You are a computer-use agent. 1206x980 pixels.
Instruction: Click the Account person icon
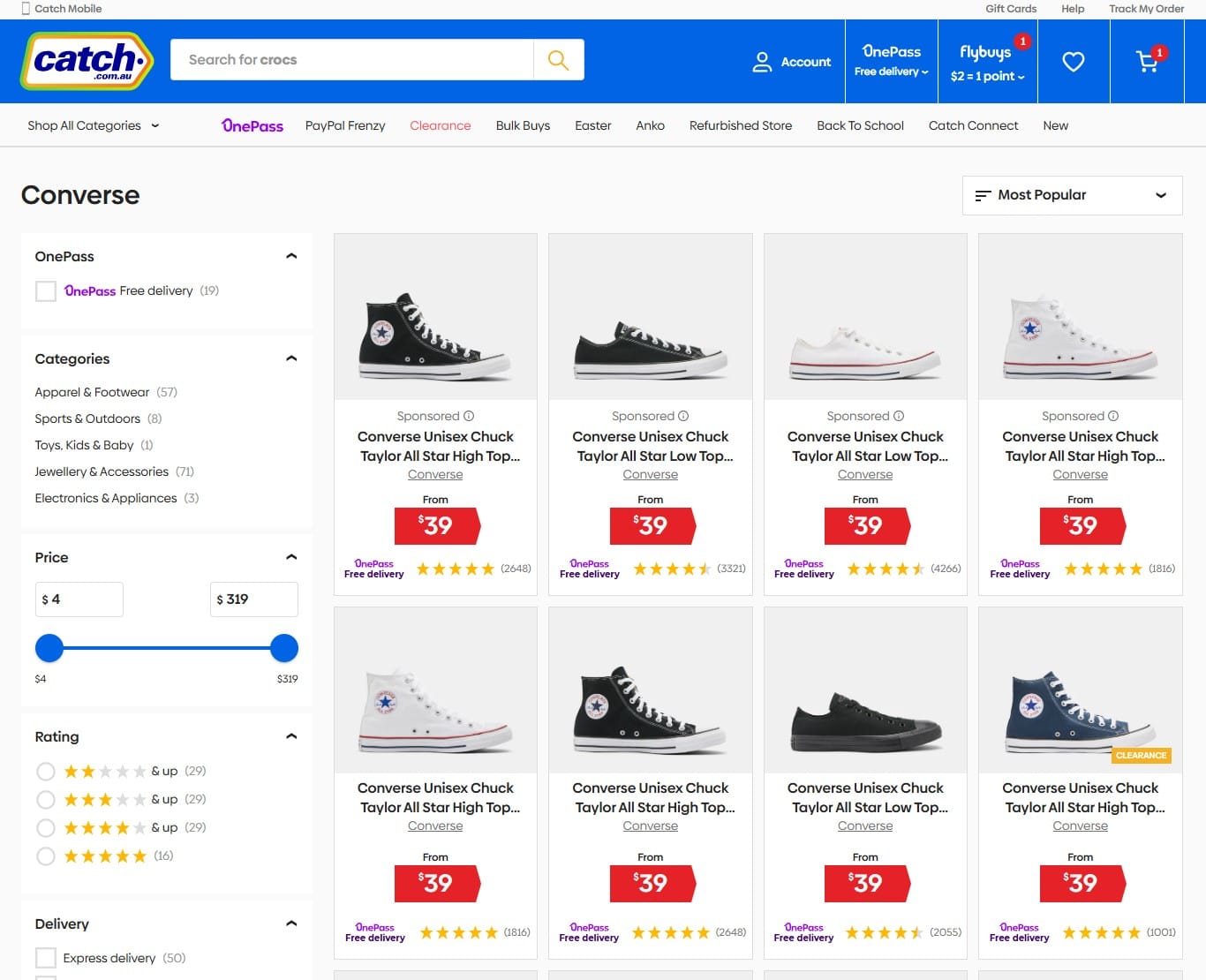coord(762,62)
